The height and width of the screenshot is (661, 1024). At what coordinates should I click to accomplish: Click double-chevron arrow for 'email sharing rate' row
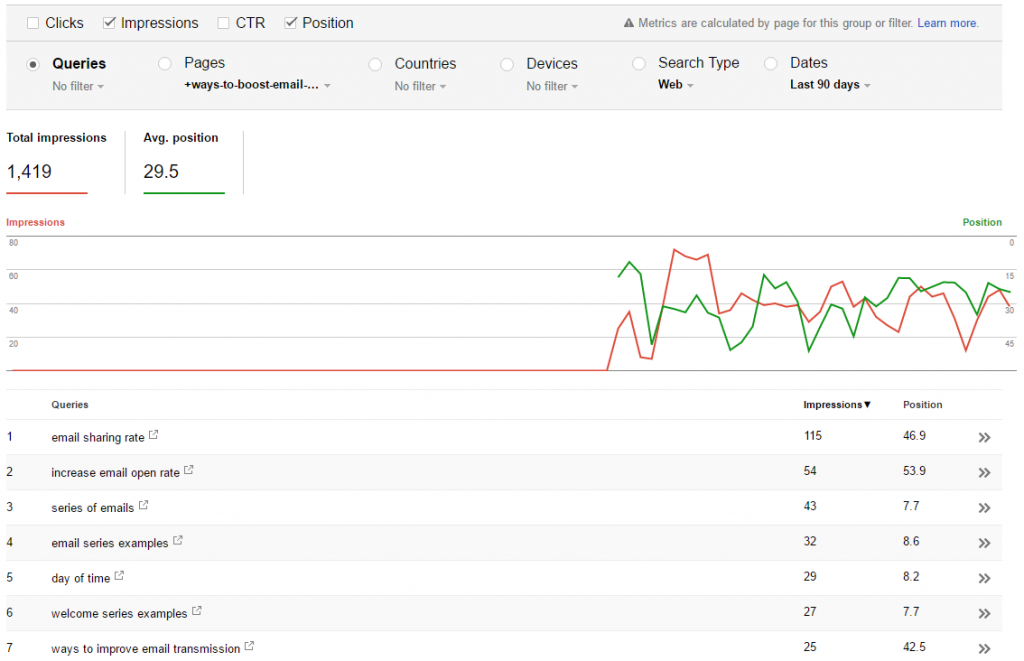[984, 438]
